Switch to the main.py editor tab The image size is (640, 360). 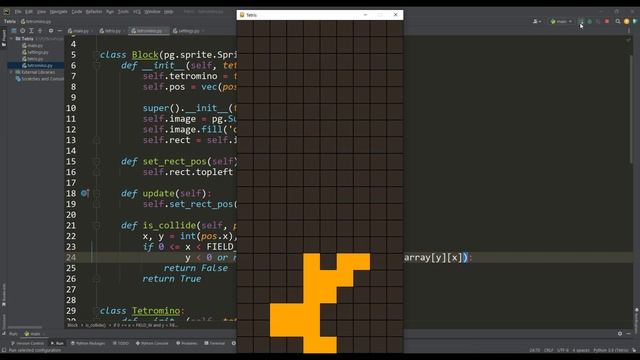pyautogui.click(x=80, y=31)
